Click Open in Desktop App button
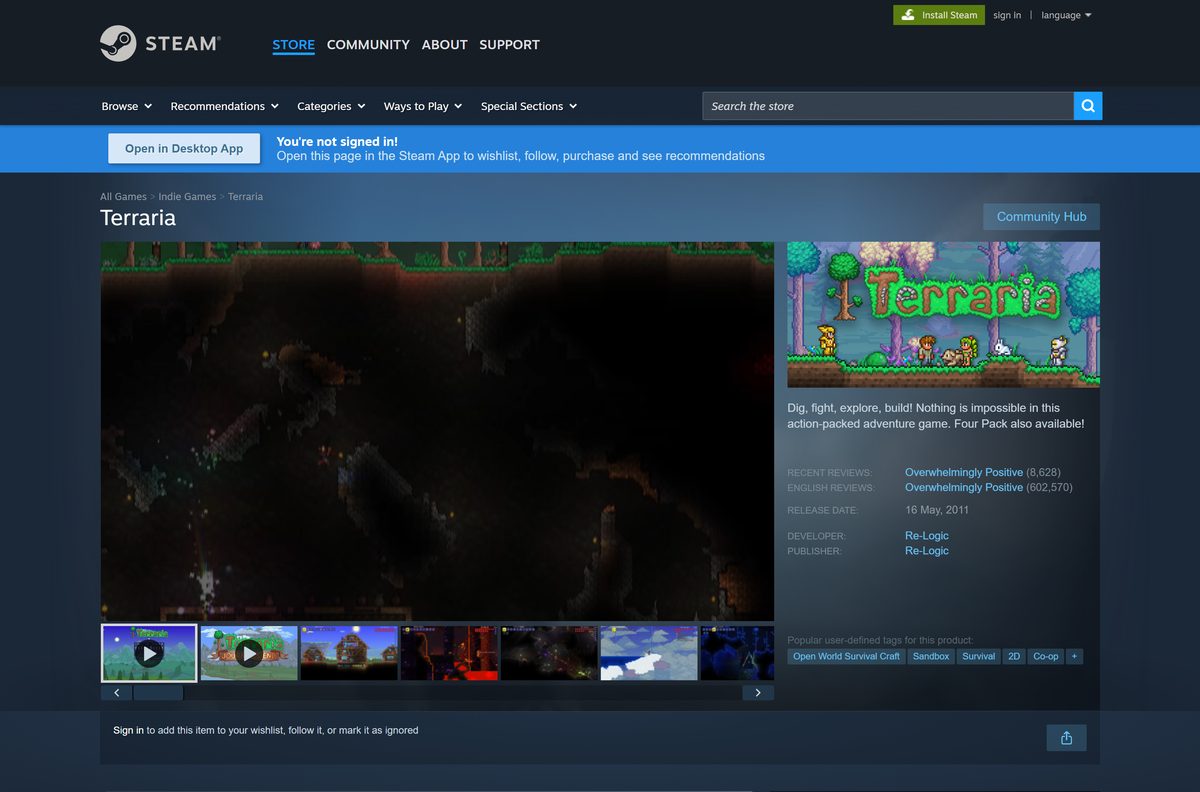This screenshot has width=1200, height=792. [x=184, y=148]
